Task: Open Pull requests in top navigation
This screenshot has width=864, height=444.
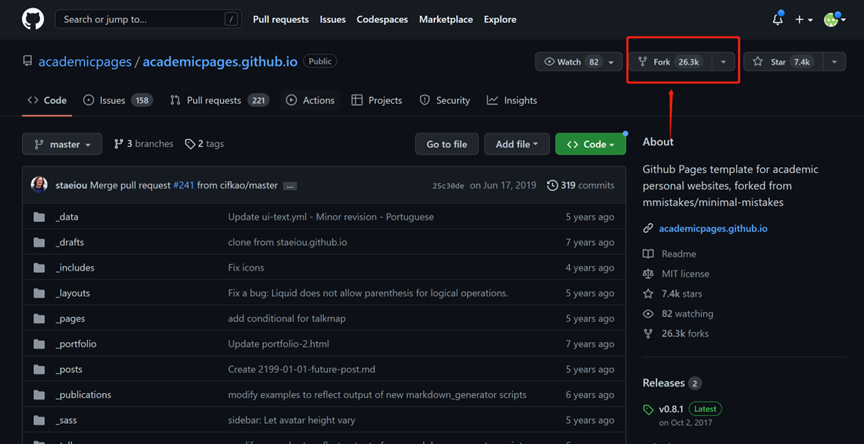Action: 280,19
